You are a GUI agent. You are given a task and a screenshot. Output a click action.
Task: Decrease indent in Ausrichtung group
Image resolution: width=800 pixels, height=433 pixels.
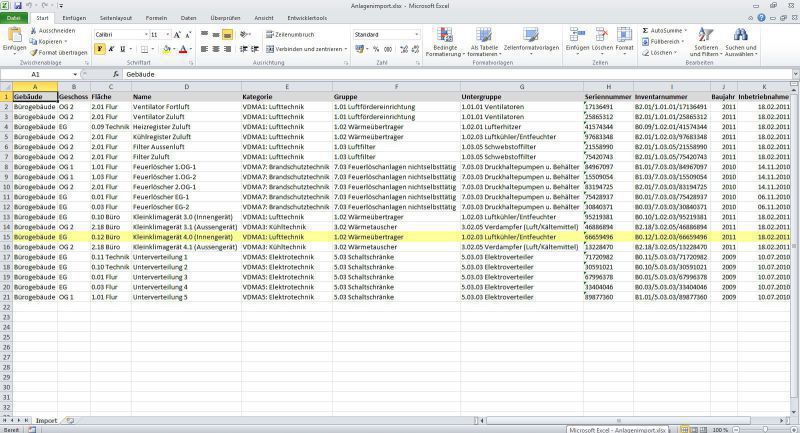(x=244, y=49)
